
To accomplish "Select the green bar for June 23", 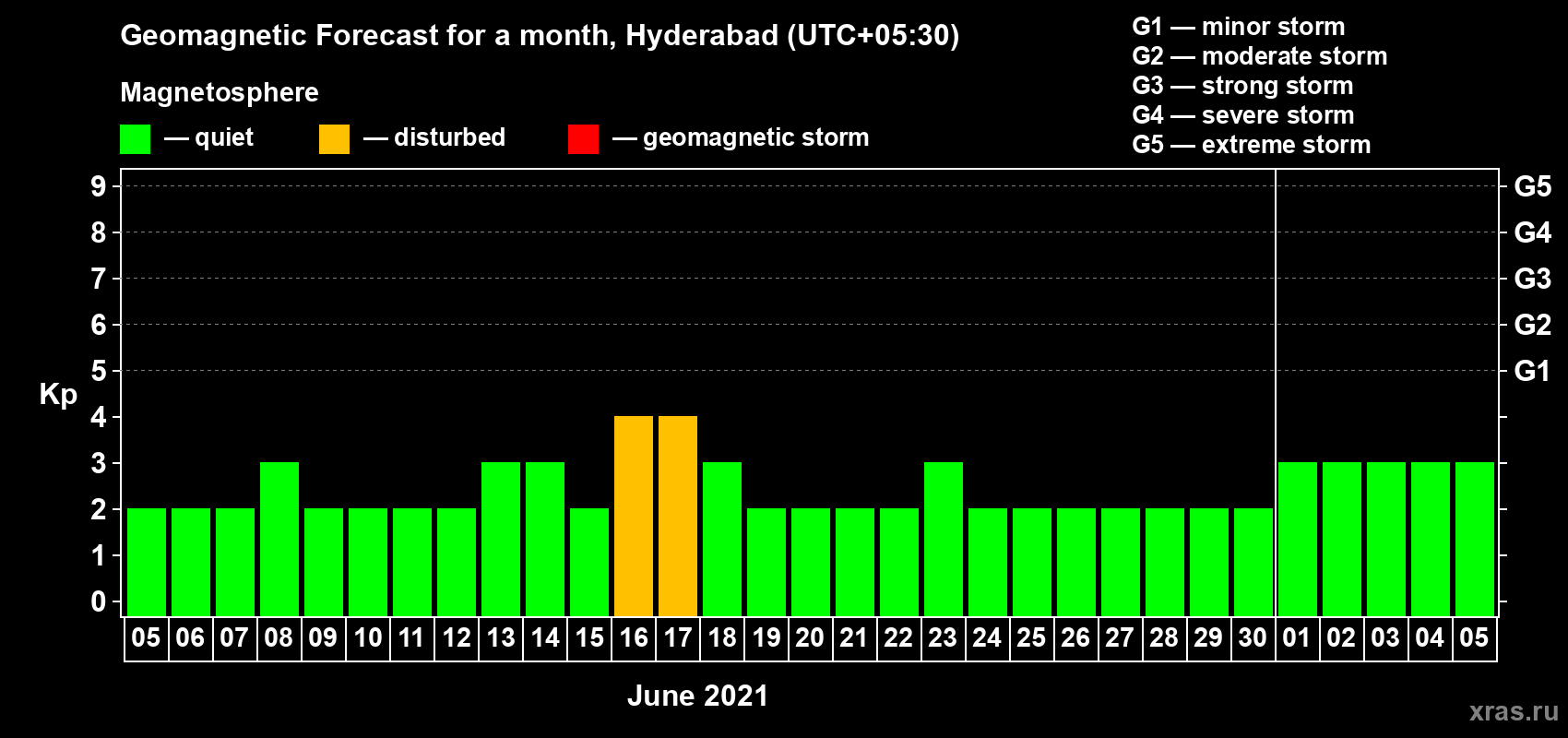I will [944, 540].
